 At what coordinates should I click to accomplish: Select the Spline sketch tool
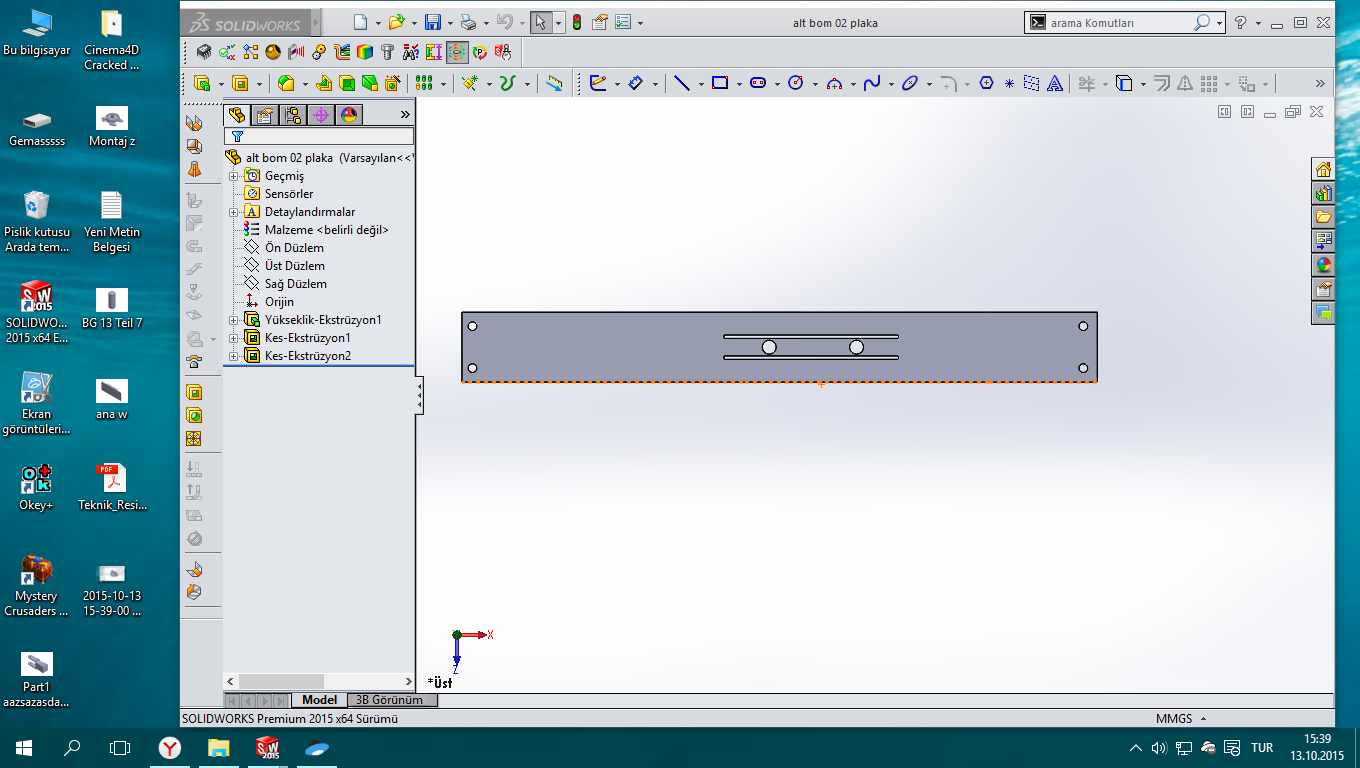tap(872, 84)
